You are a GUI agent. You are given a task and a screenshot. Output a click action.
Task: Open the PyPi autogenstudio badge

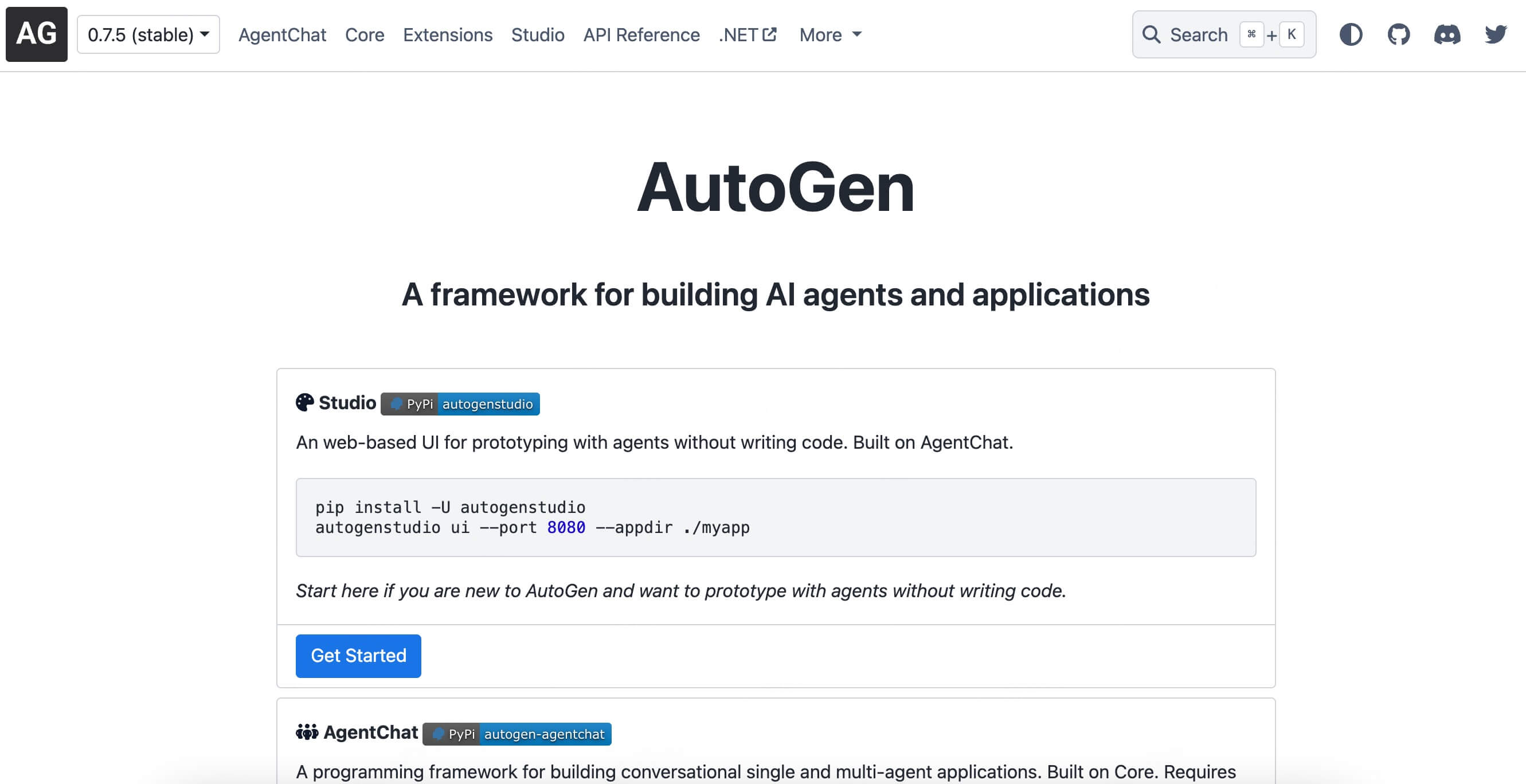[x=460, y=404]
